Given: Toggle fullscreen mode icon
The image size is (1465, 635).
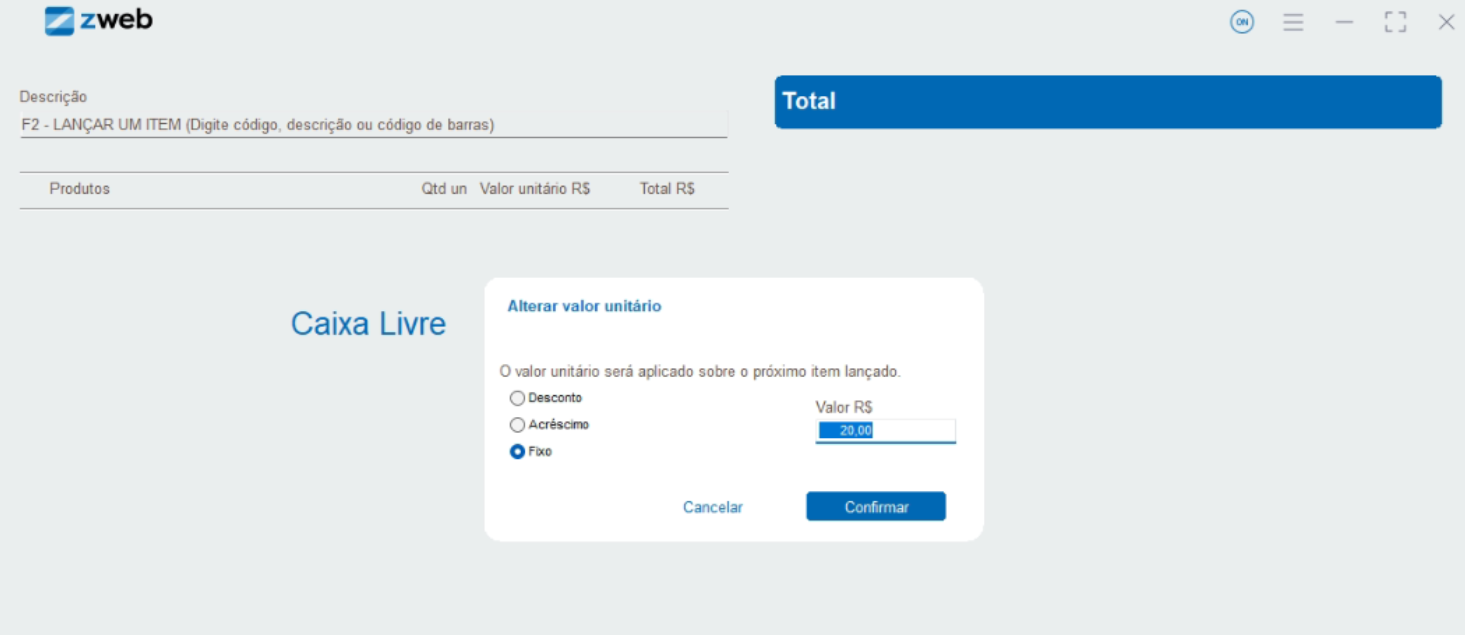Looking at the screenshot, I should click(x=1395, y=22).
